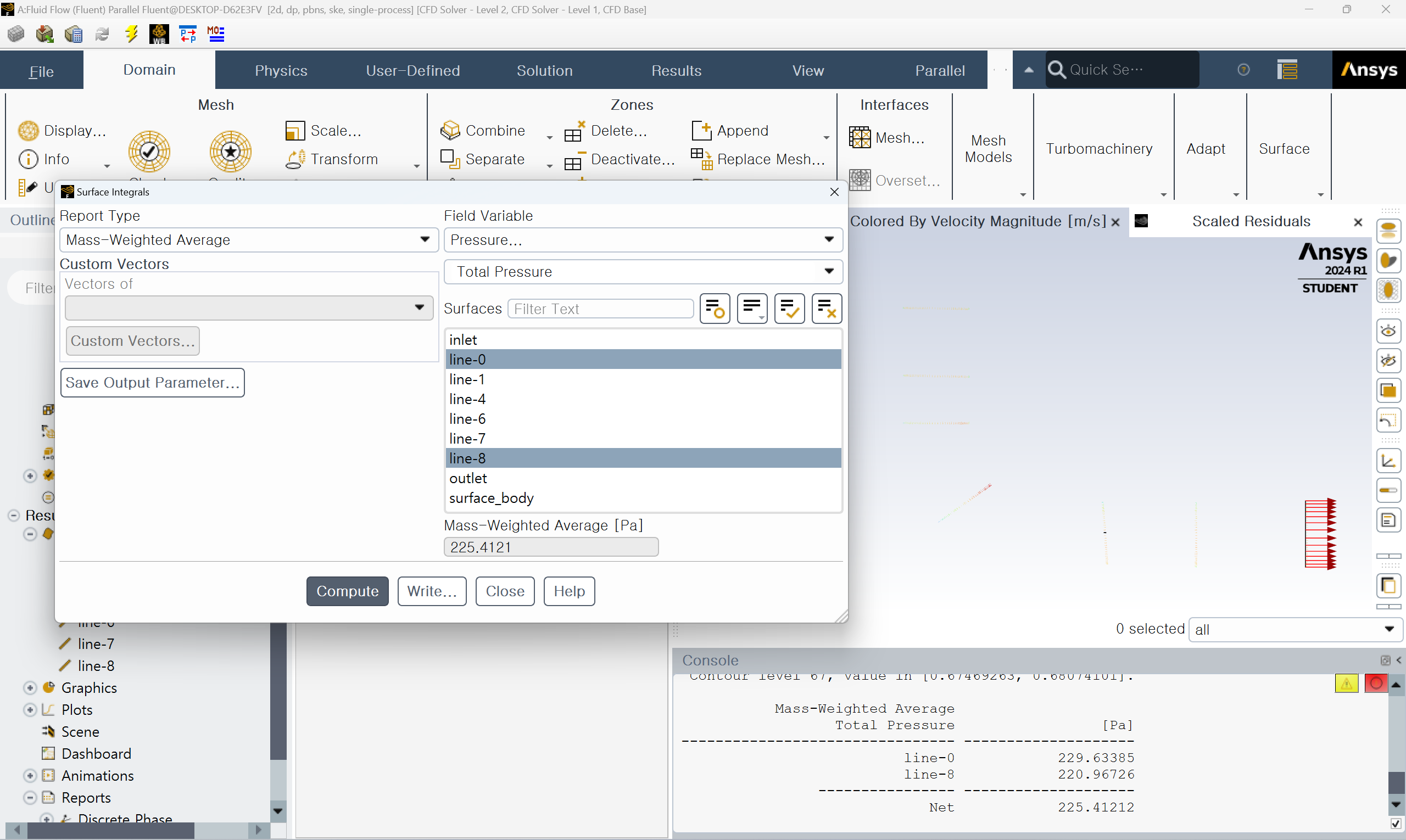
Task: Click the dialog Close button
Action: coord(505,591)
